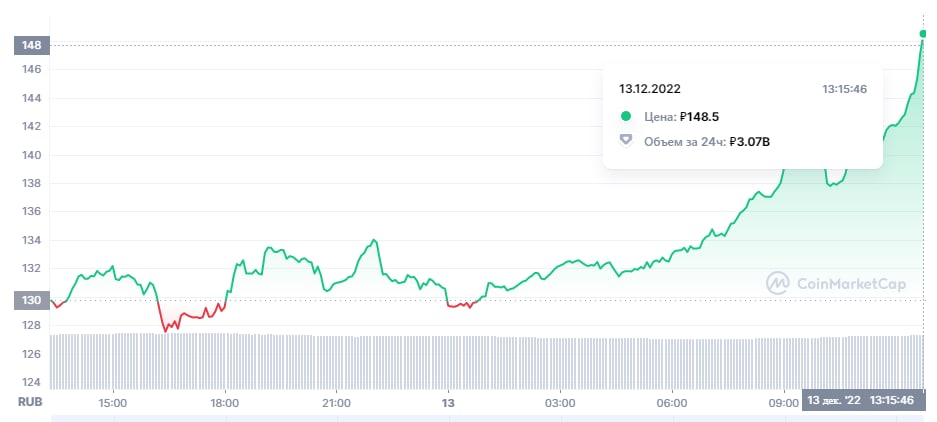Click the green endpoint dot on chart line

pos(923,34)
